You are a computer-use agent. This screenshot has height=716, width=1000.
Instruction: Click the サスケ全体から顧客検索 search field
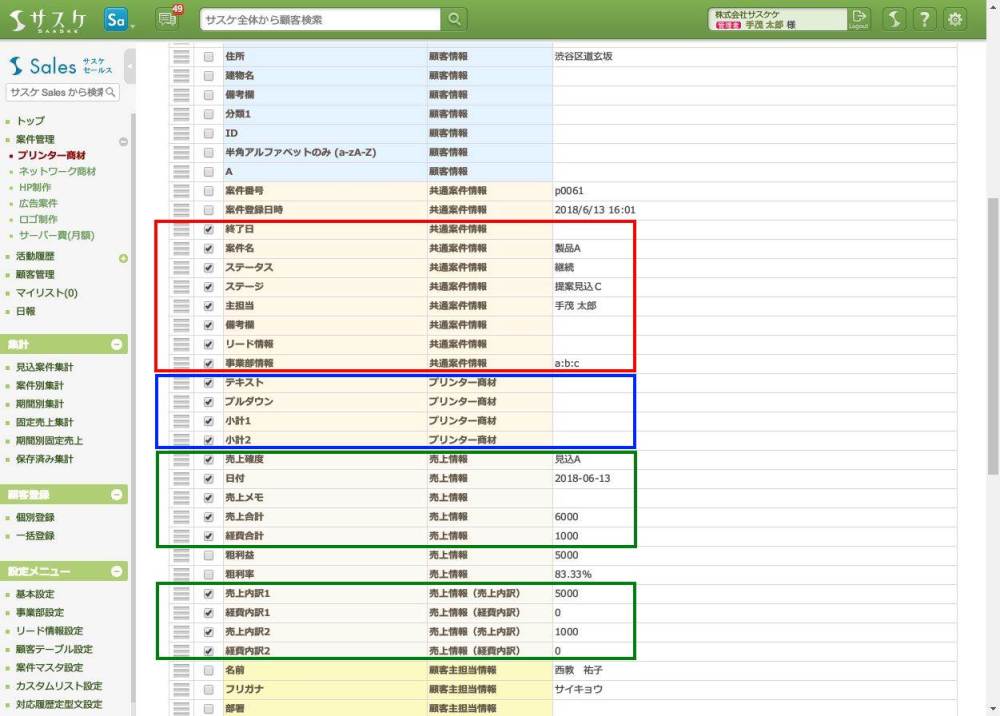pyautogui.click(x=320, y=19)
